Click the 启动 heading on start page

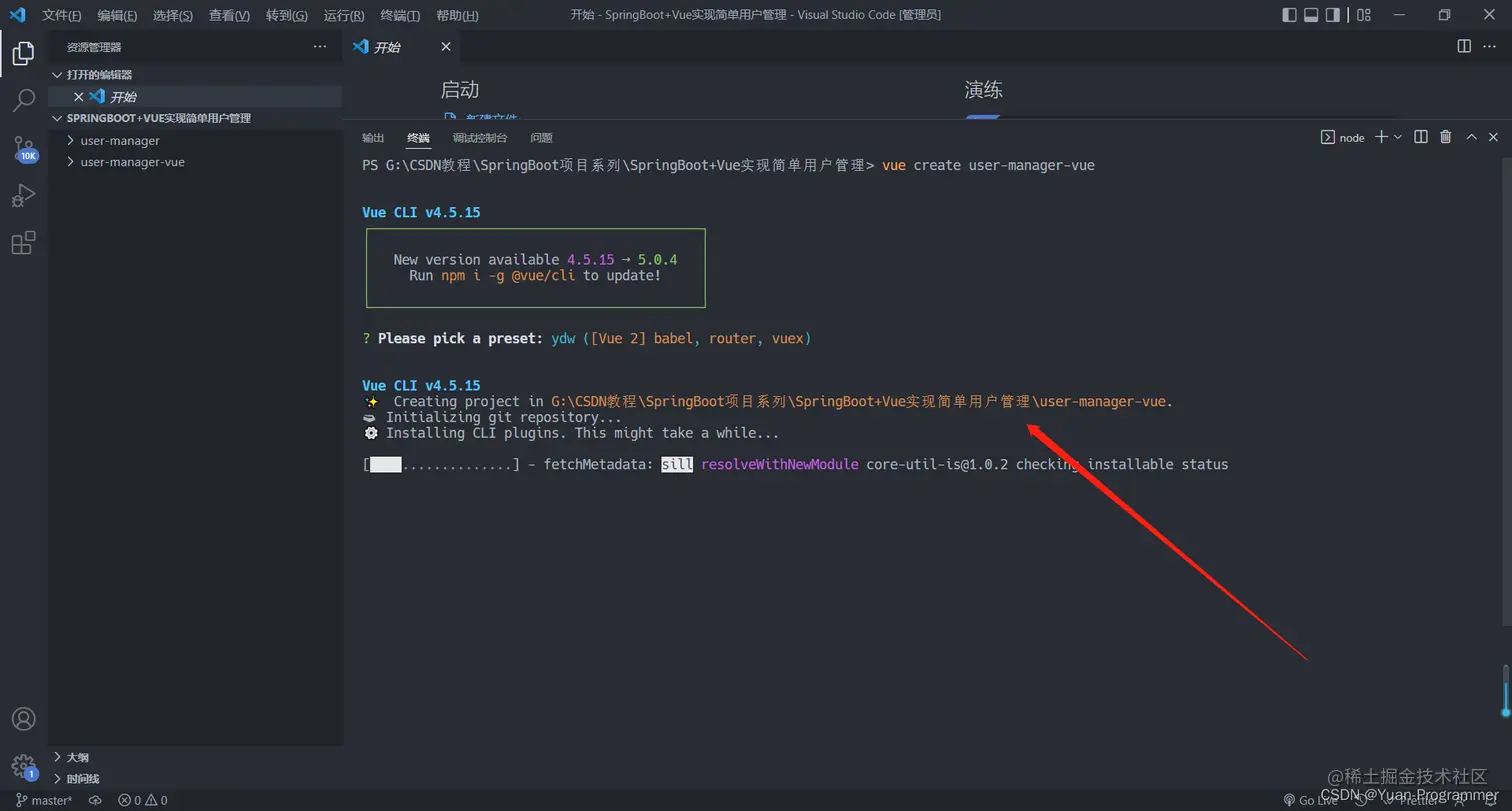tap(460, 90)
